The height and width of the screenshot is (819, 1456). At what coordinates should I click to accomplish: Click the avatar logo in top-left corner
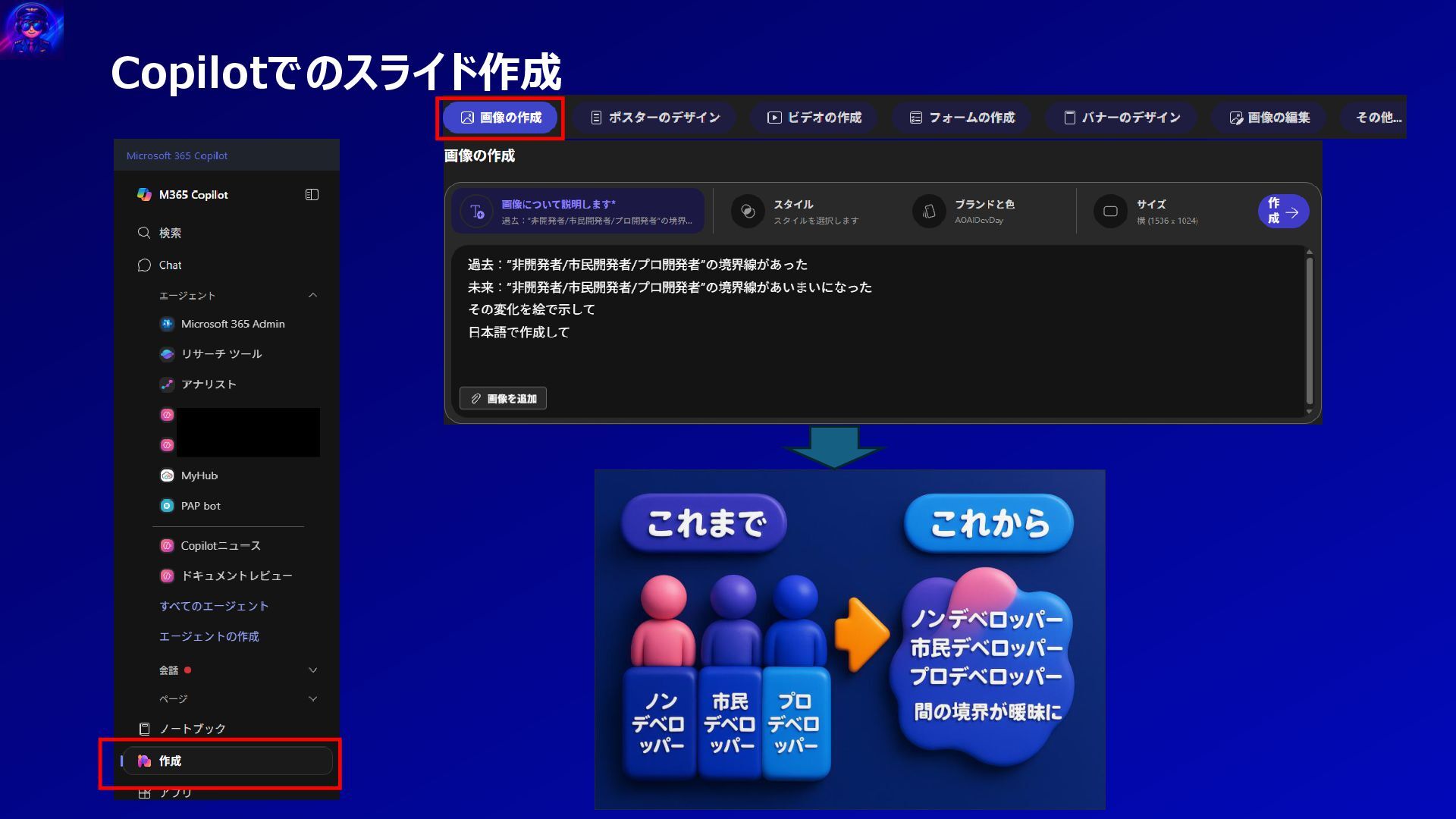coord(32,29)
